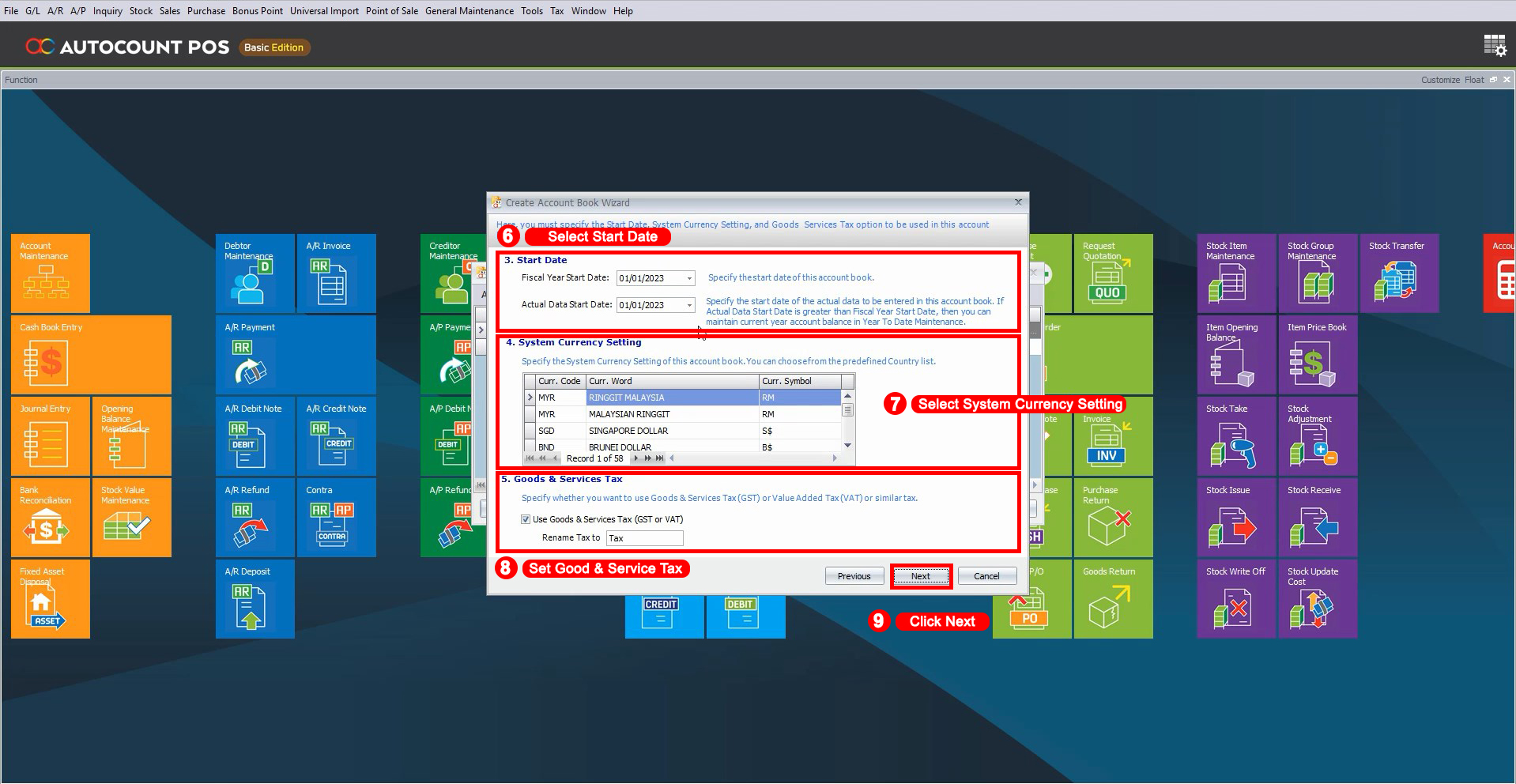Viewport: 1516px width, 784px height.
Task: Expand Fiscal Year Start Date dropdown
Action: click(x=689, y=278)
